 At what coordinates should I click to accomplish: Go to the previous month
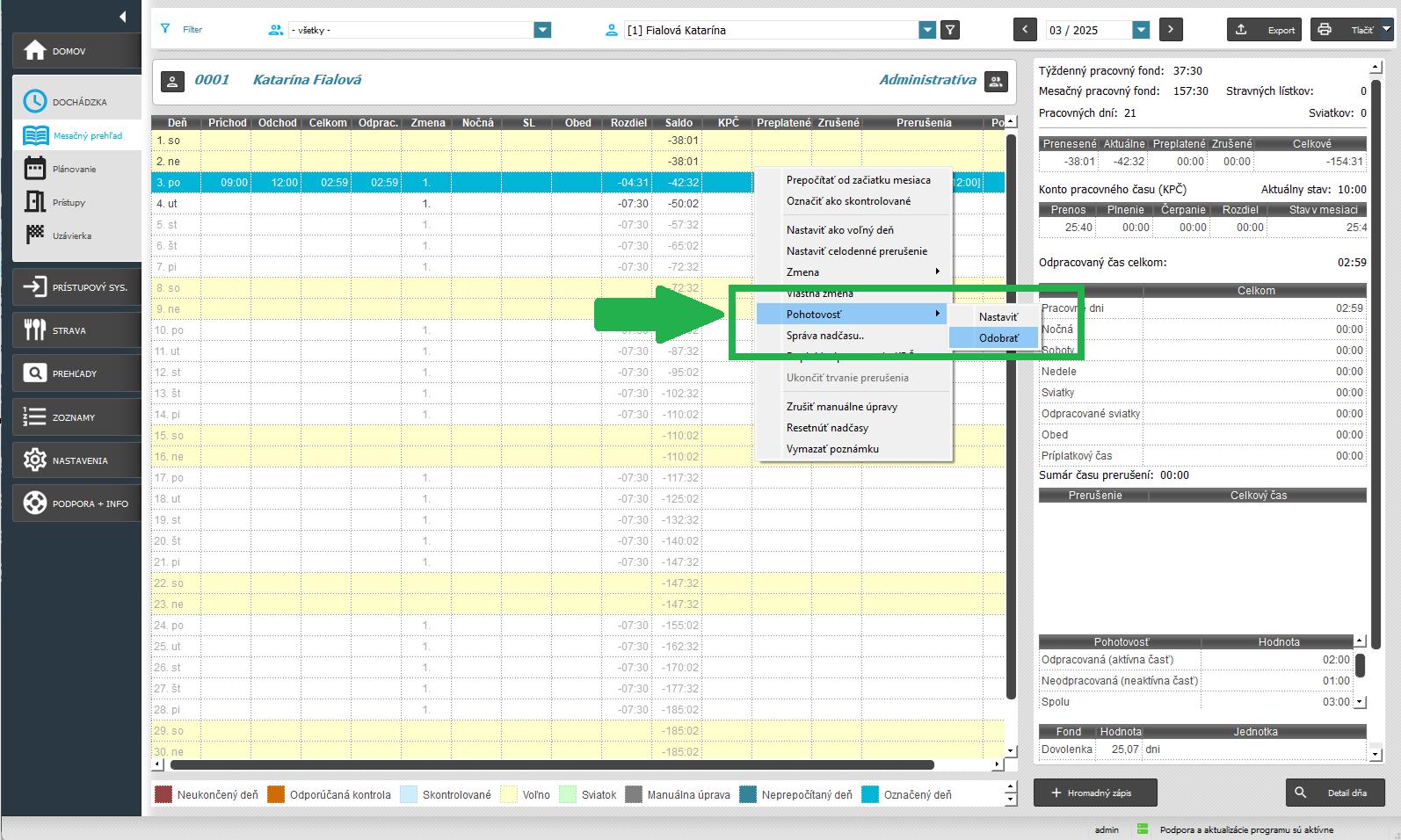coord(1025,30)
